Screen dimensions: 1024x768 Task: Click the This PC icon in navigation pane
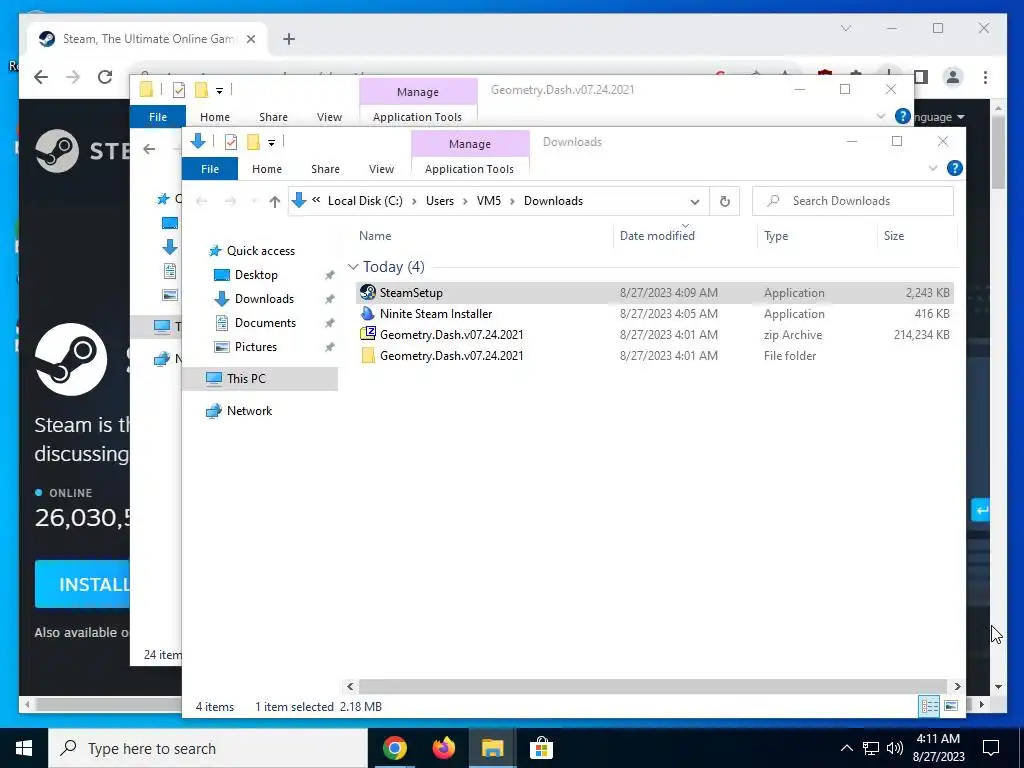coord(214,378)
